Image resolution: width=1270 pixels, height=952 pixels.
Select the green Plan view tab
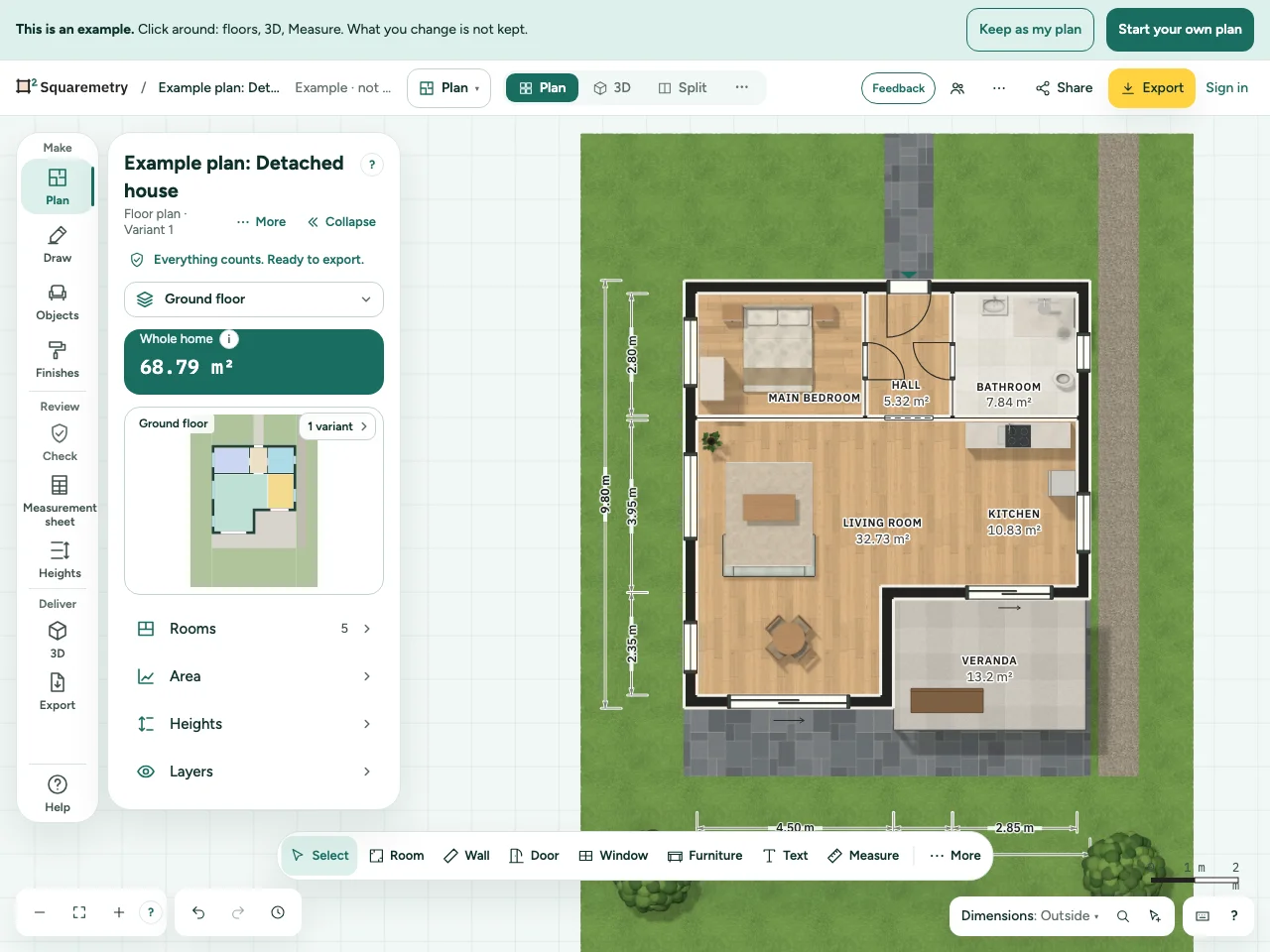pyautogui.click(x=543, y=88)
